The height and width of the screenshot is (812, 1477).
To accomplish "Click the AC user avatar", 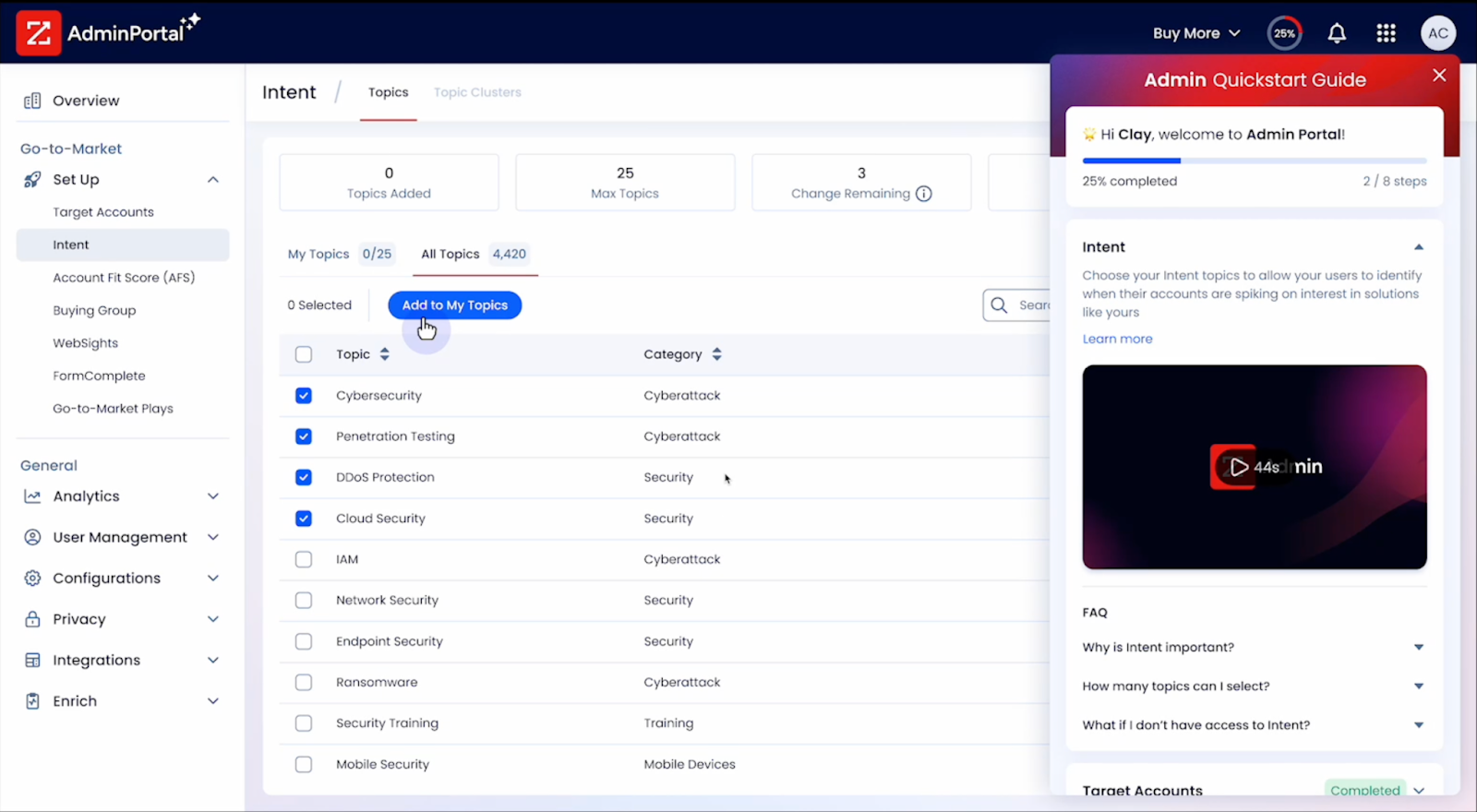I will point(1437,33).
